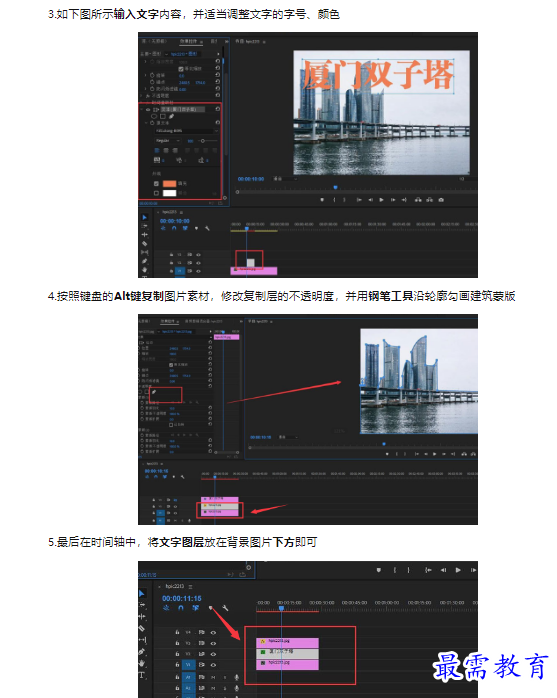Open the zoom fit dropdown in step 3 monitor
This screenshot has width=557, height=698.
(286, 179)
